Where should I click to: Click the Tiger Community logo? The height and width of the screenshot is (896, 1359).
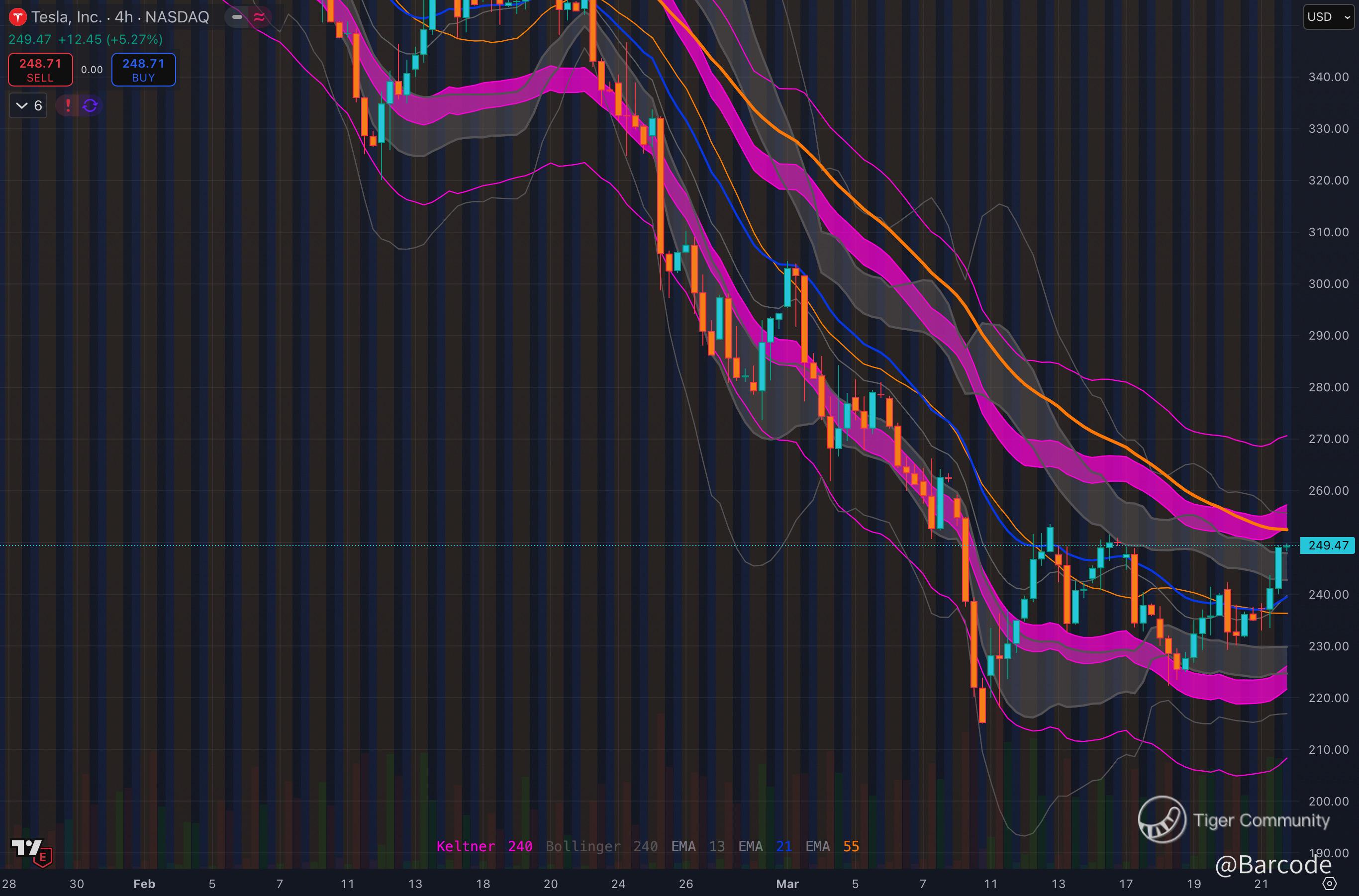[1162, 819]
